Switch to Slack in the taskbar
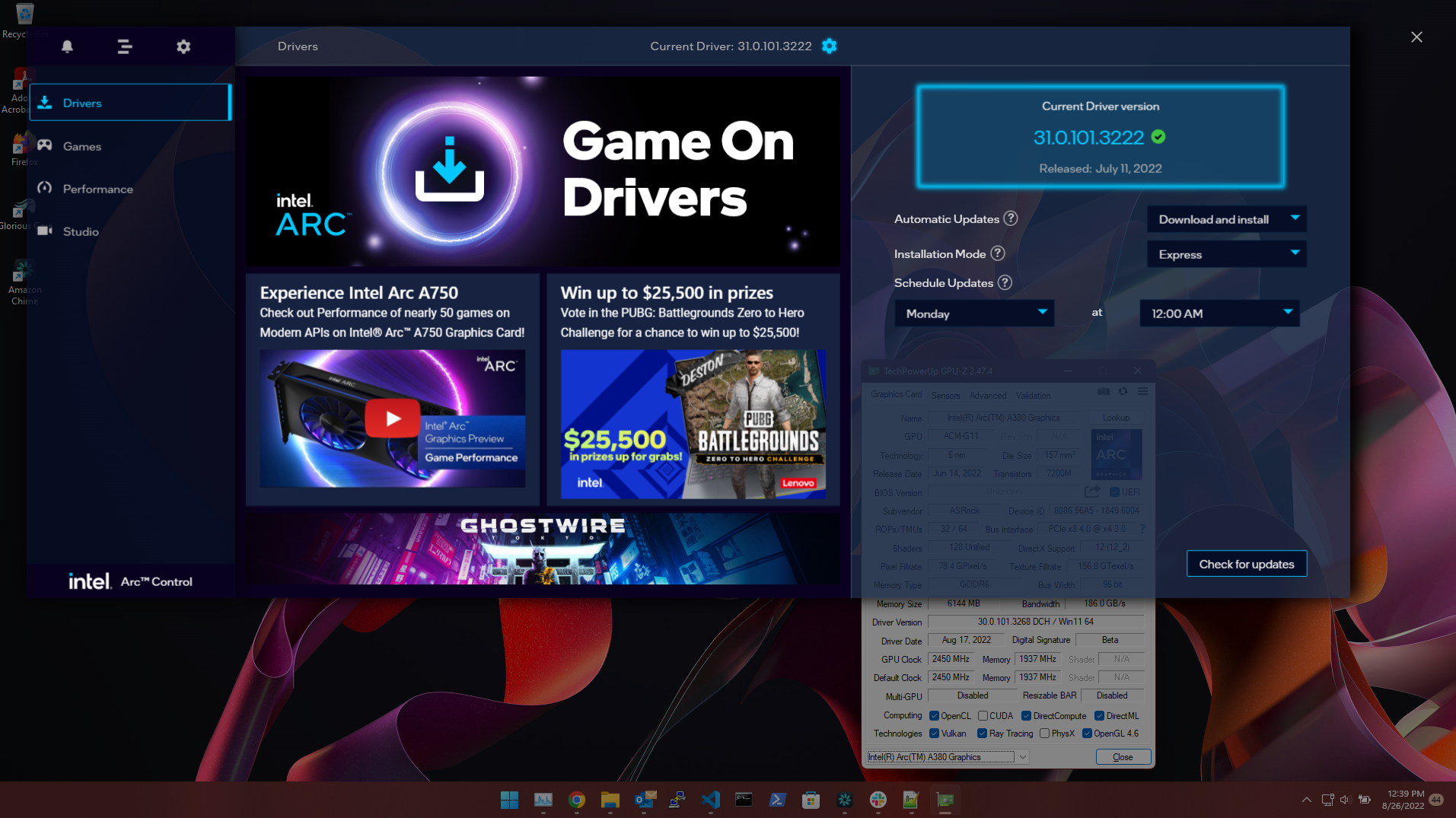The height and width of the screenshot is (818, 1456). coord(878,800)
